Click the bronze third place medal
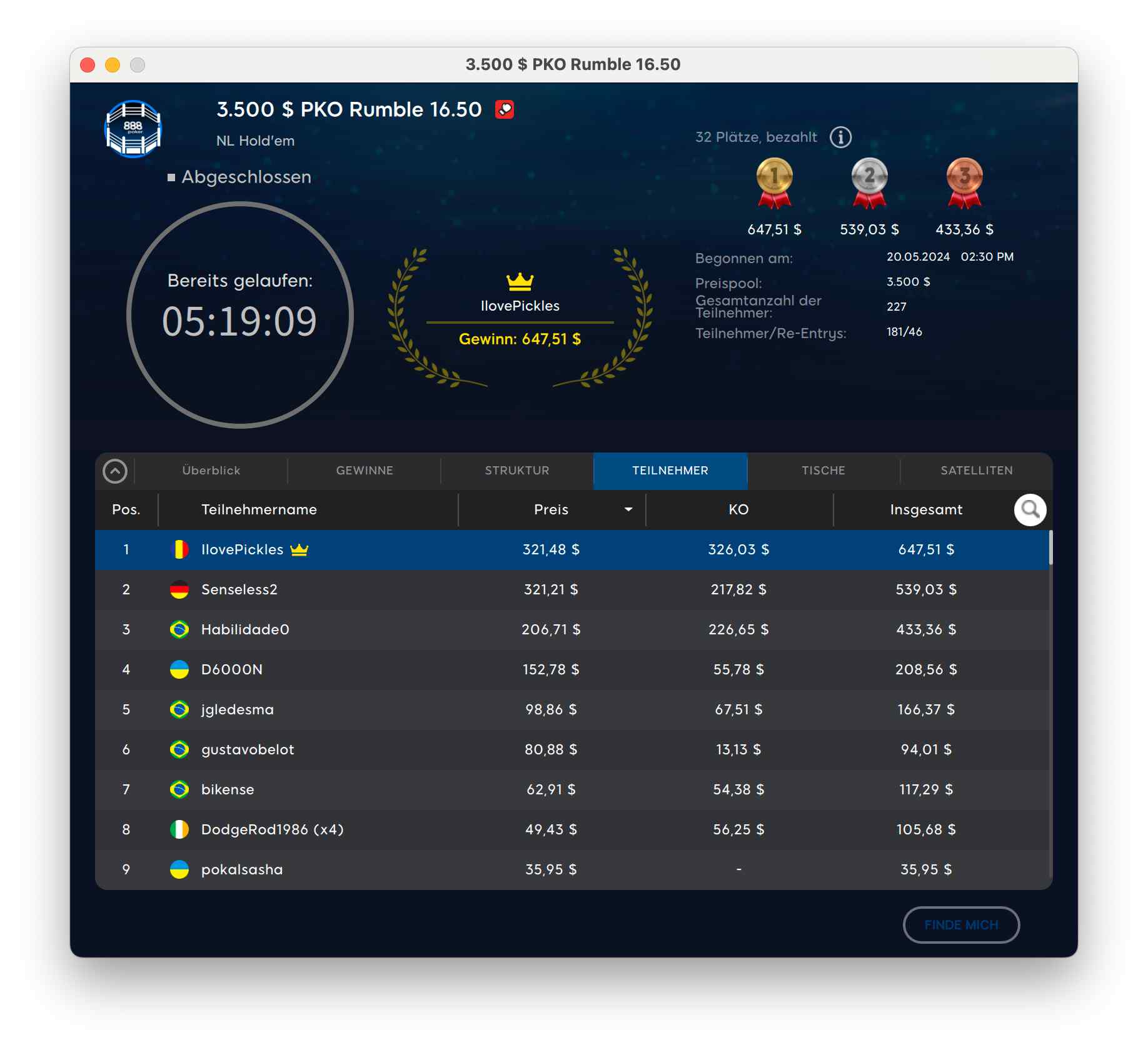1148x1050 pixels. coord(964,182)
